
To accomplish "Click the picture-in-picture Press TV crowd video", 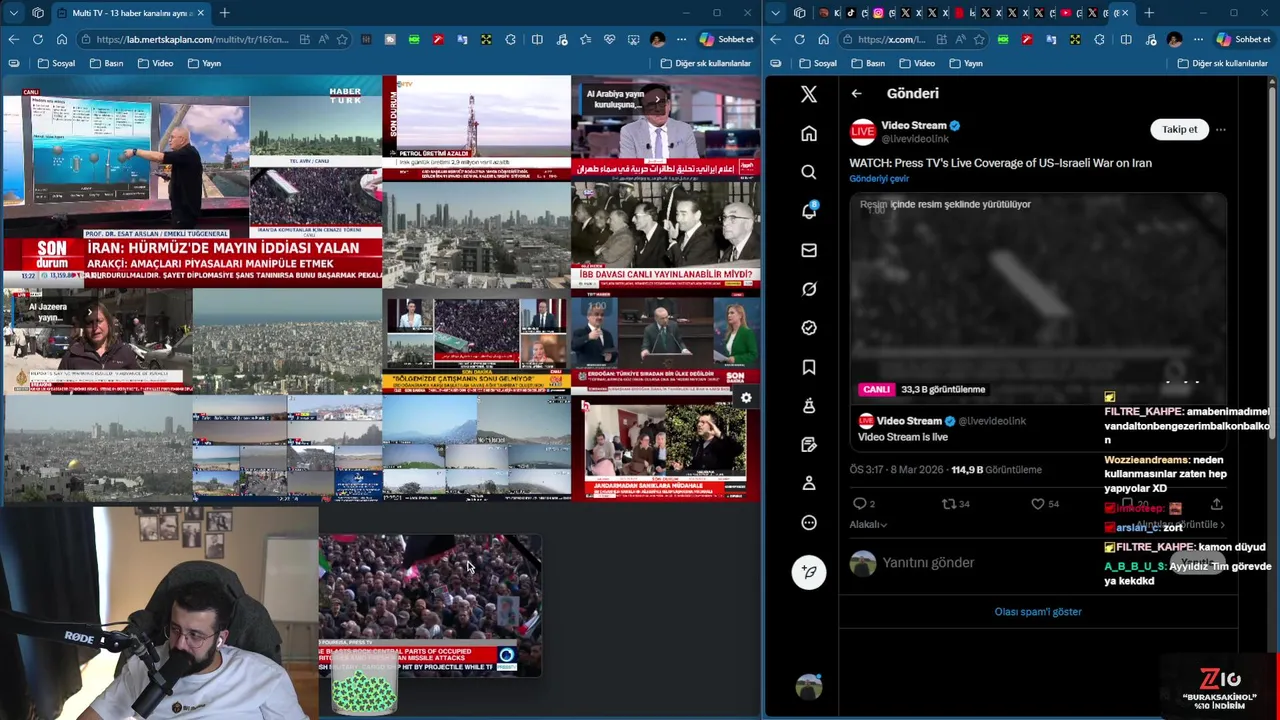I will (x=430, y=606).
